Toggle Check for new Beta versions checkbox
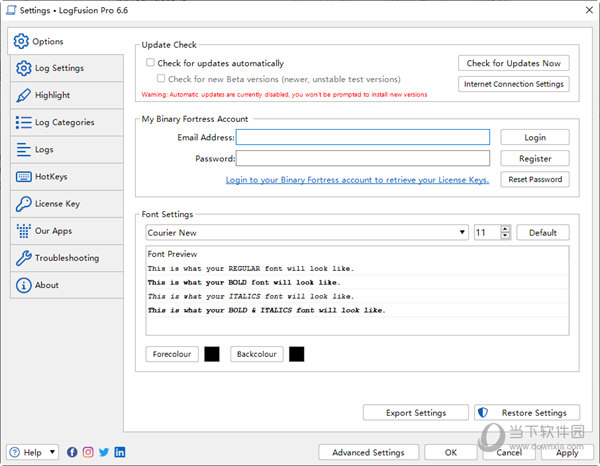 161,78
